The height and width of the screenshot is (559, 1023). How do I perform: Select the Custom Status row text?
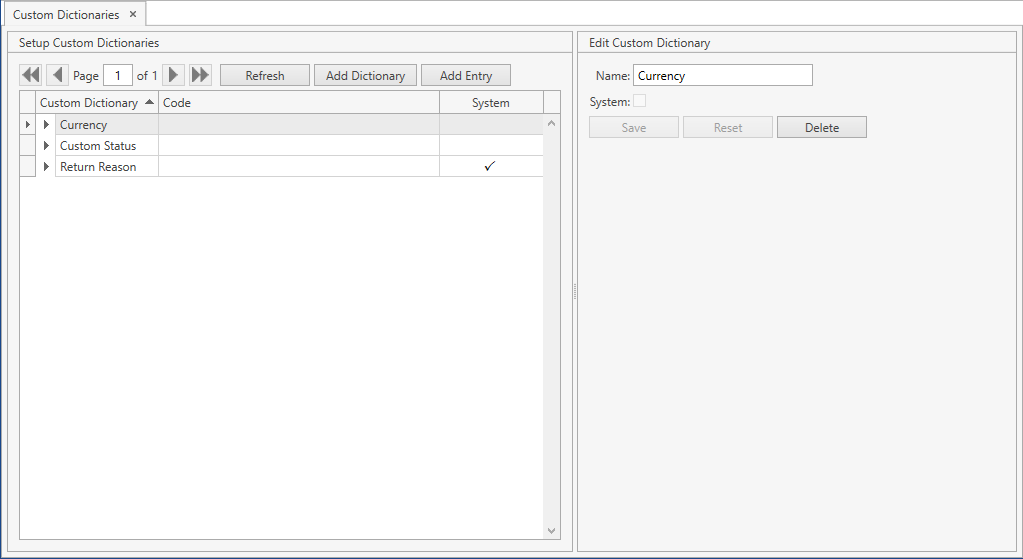coord(98,145)
